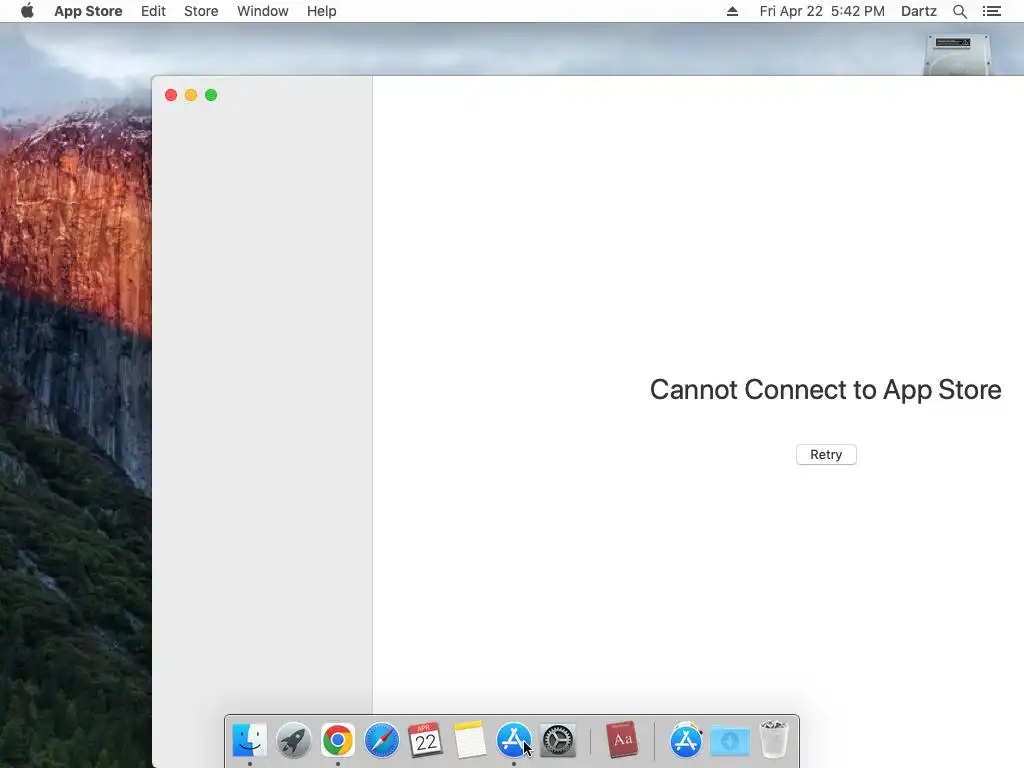Open System Preferences gear in Dock
The width and height of the screenshot is (1024, 768).
click(x=558, y=741)
